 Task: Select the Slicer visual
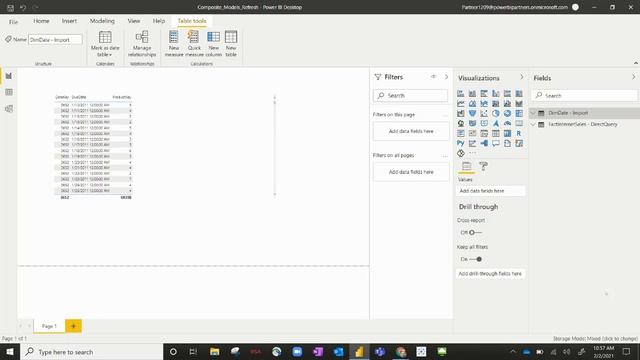pos(484,133)
